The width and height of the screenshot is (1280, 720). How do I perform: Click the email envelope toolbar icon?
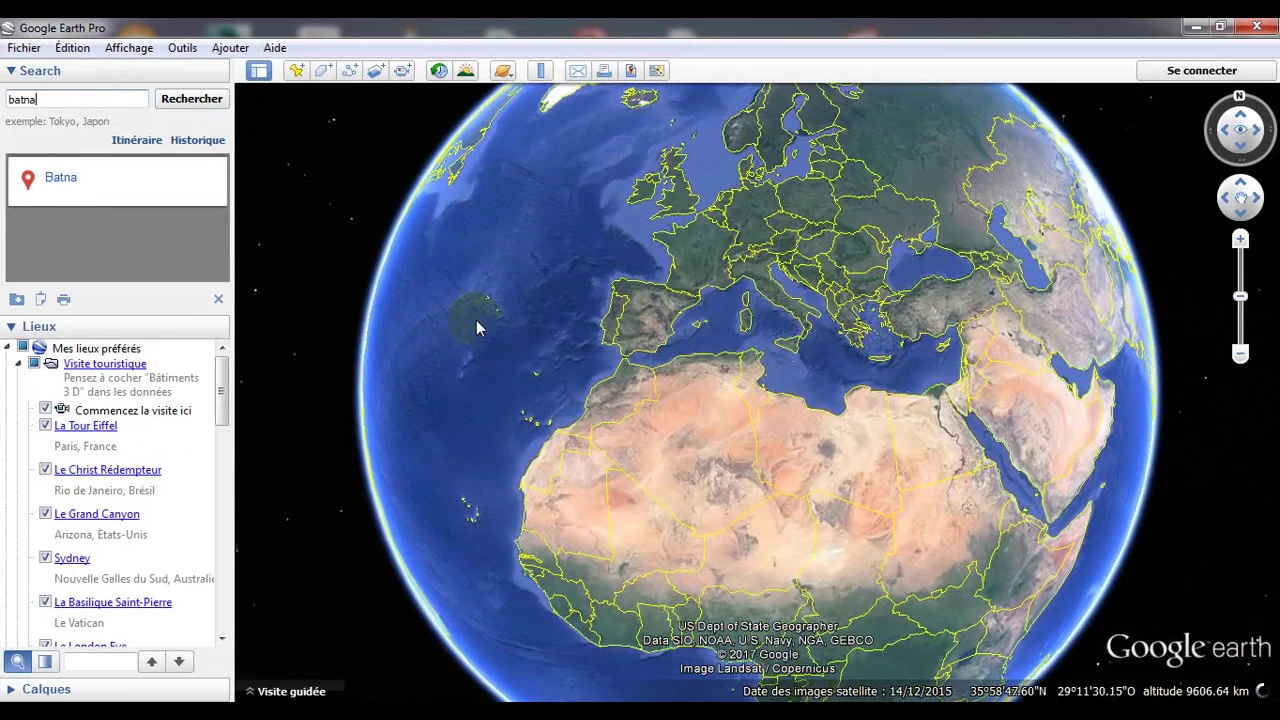coord(578,71)
